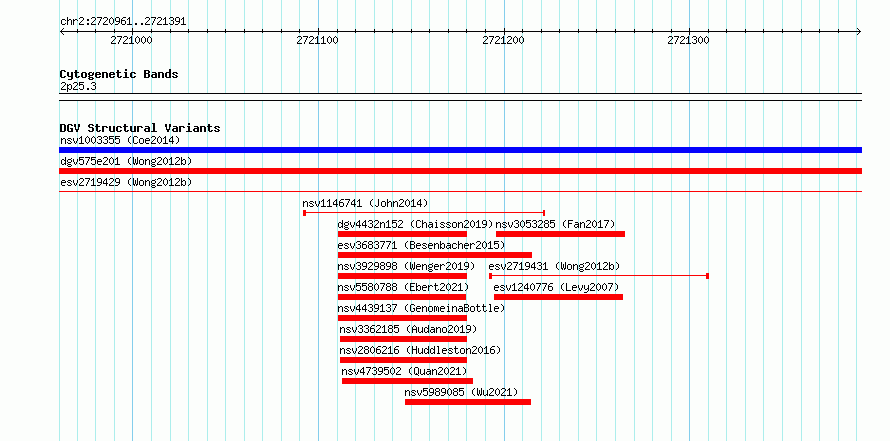Viewport: 890px width, 441px height.
Task: Select the nsv5580788 (Ebert2021) red bar
Action: [x=402, y=297]
